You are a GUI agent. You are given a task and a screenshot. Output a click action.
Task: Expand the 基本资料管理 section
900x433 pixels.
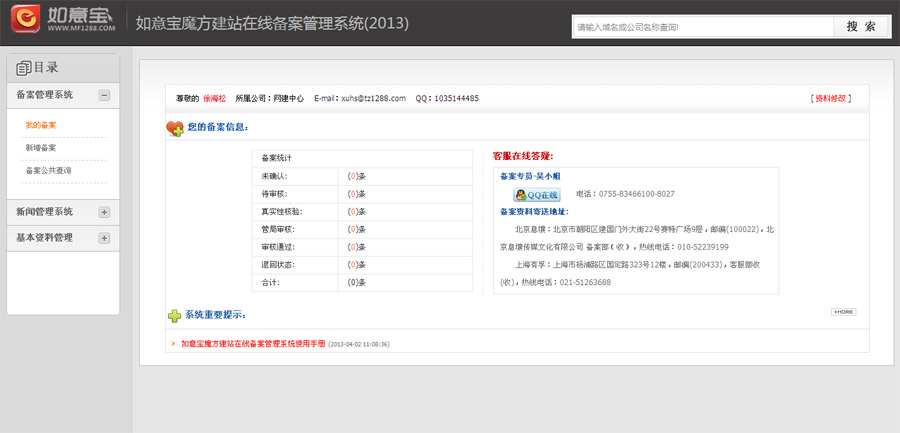(x=104, y=238)
